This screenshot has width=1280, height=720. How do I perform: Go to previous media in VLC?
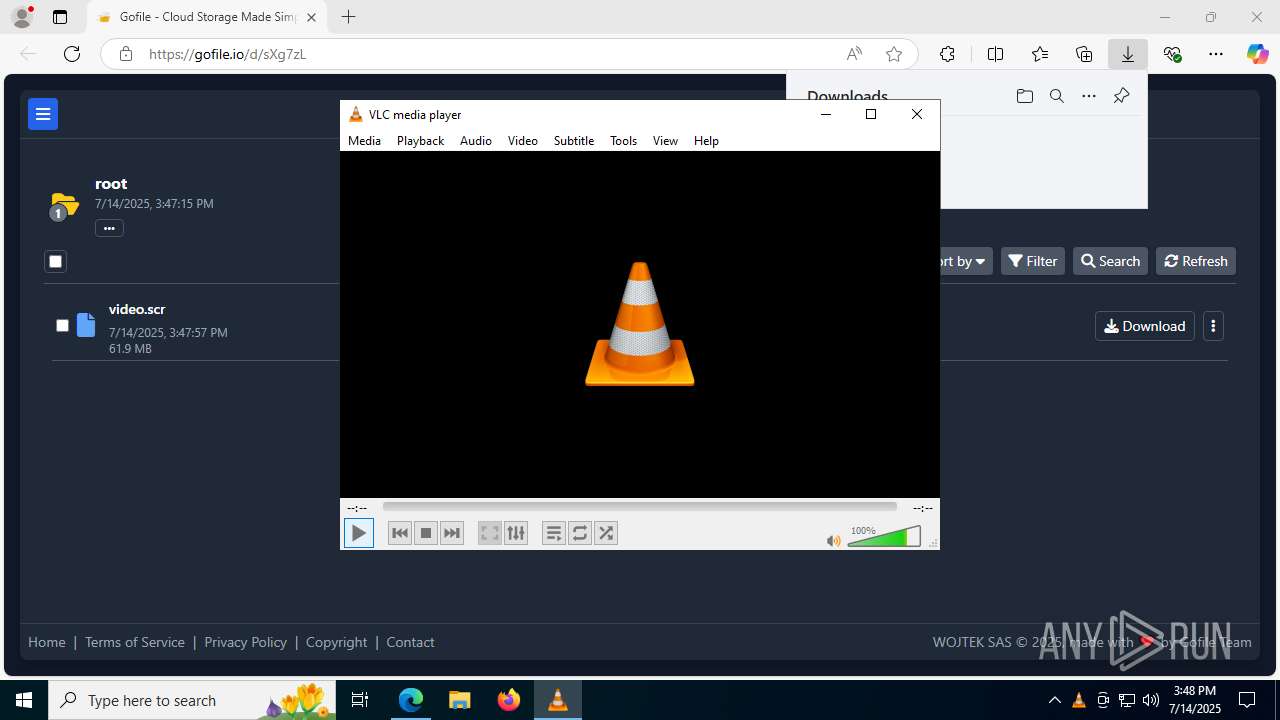point(400,533)
